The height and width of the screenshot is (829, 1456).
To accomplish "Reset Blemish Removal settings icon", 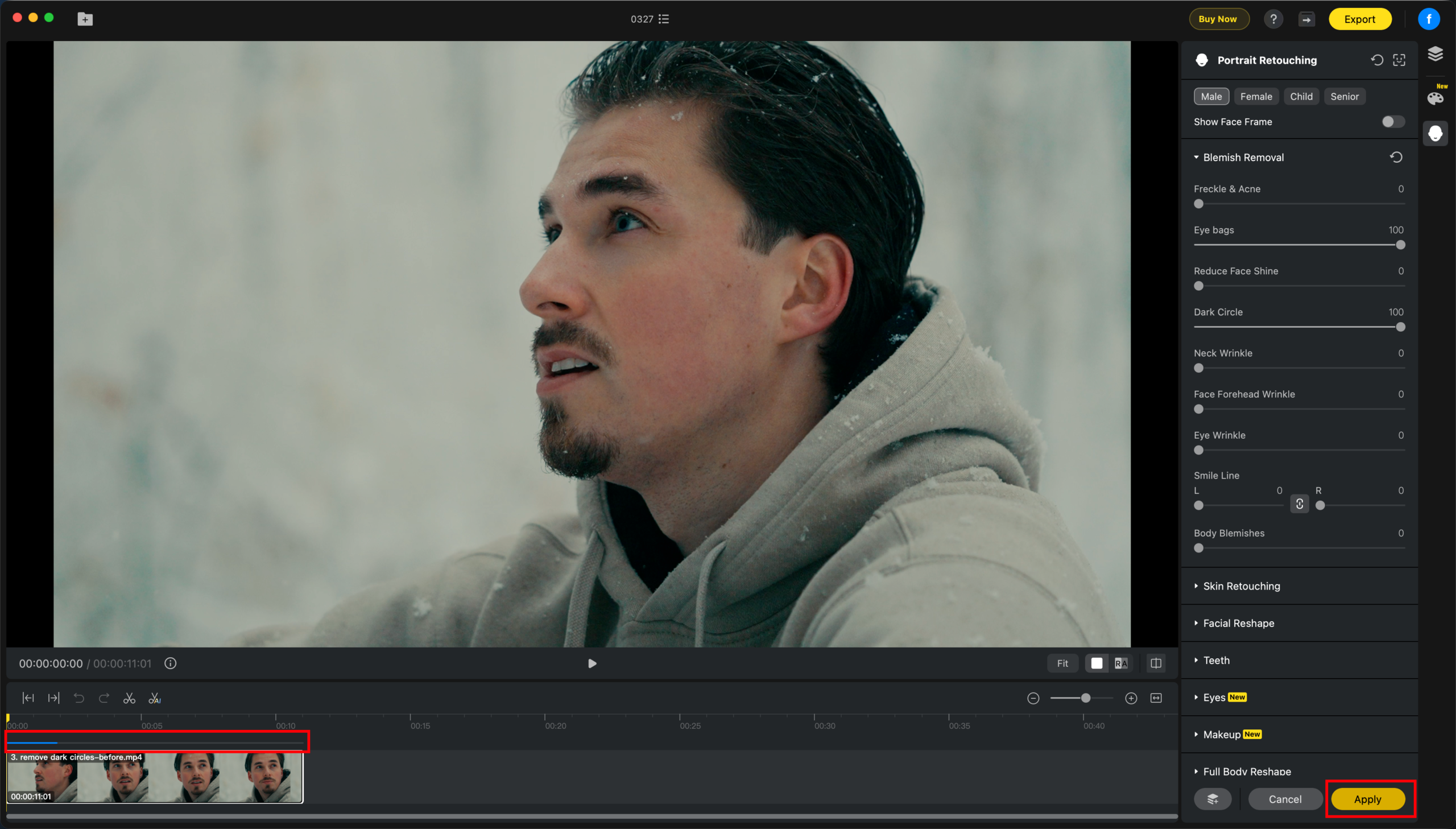I will [1396, 157].
